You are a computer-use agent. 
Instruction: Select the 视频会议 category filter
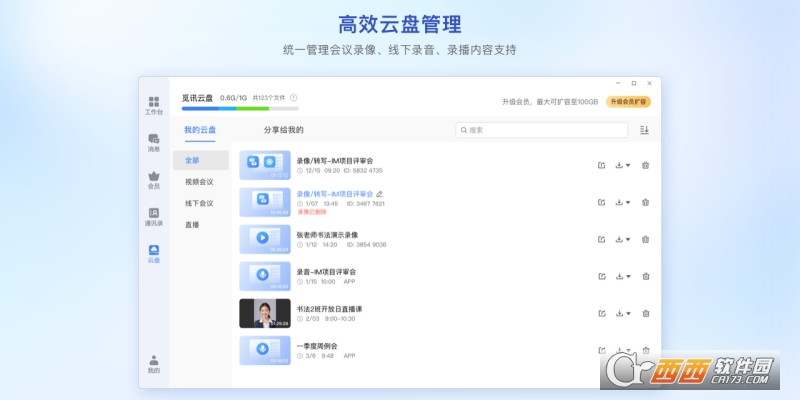coord(199,182)
